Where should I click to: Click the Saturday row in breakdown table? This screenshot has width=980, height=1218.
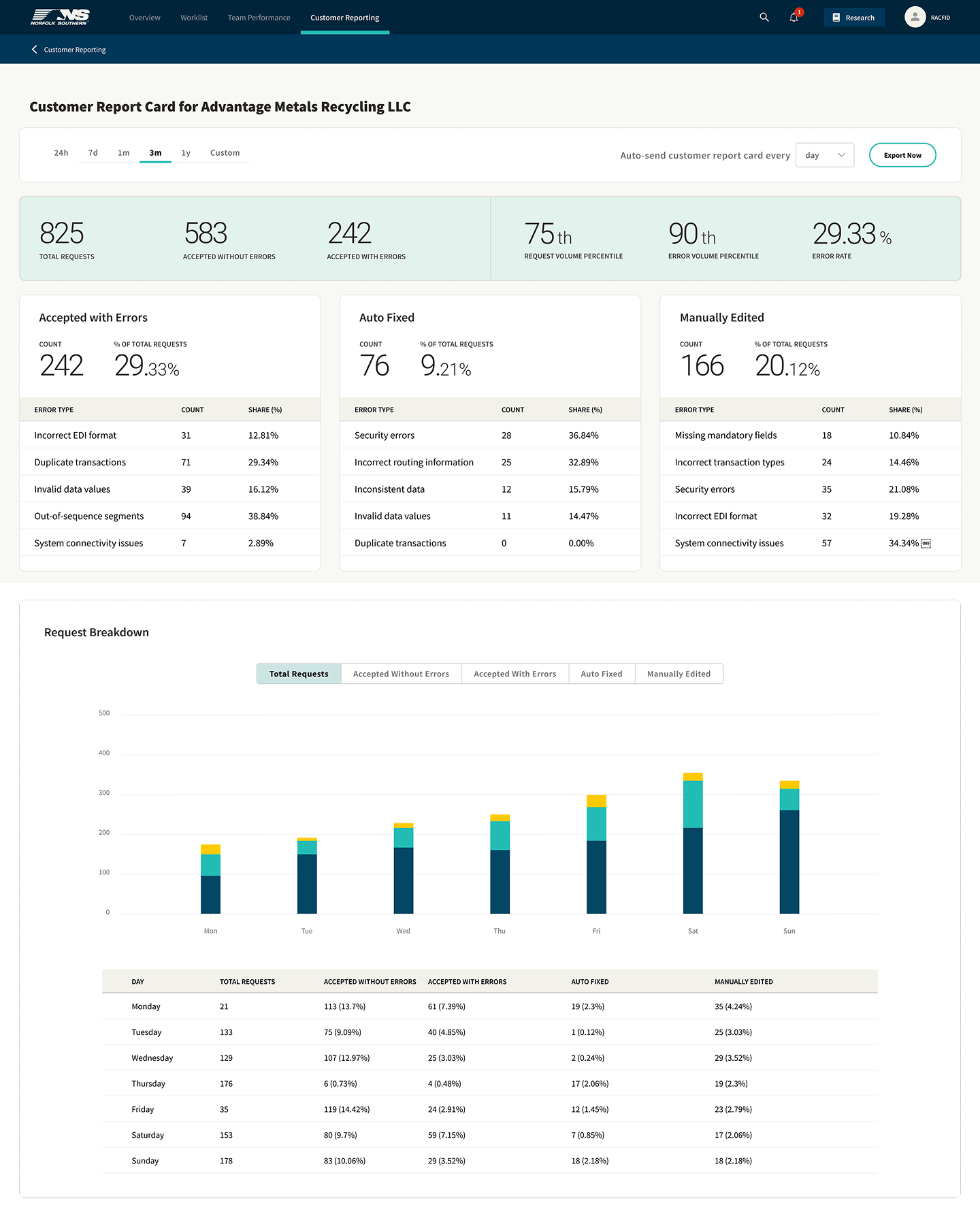[x=490, y=1135]
